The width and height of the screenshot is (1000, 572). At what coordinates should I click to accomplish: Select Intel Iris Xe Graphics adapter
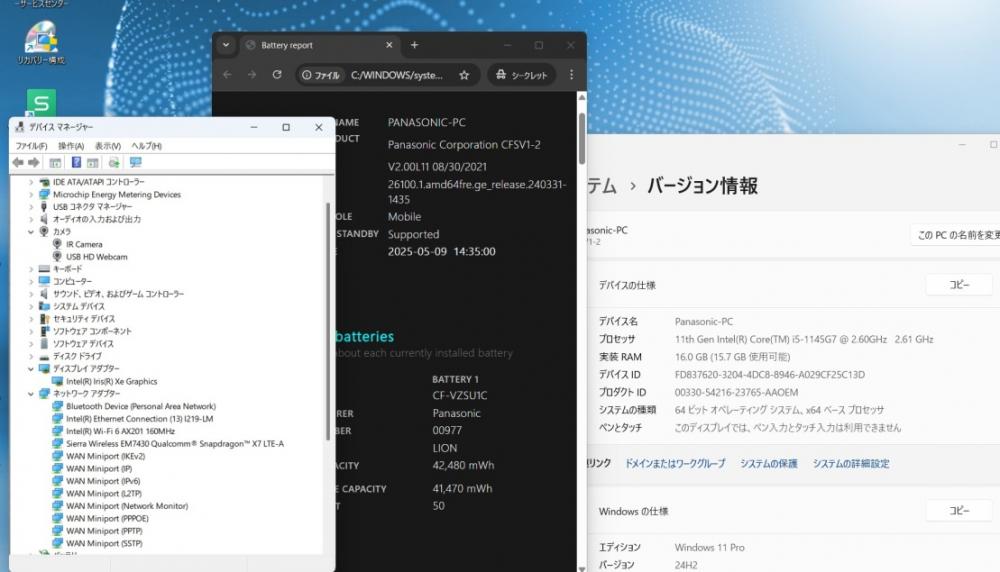point(111,381)
